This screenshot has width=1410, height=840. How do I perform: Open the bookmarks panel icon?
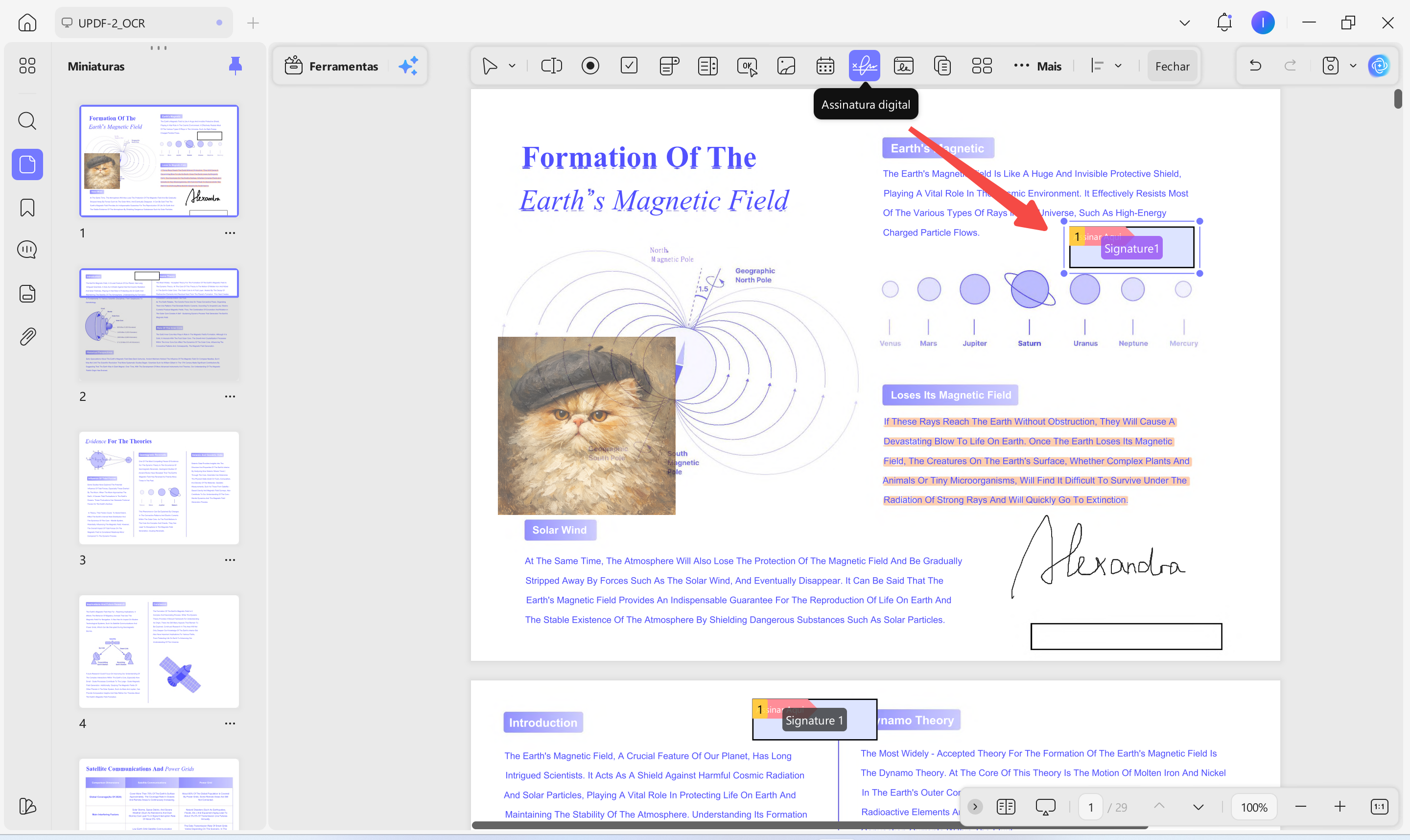(x=27, y=208)
